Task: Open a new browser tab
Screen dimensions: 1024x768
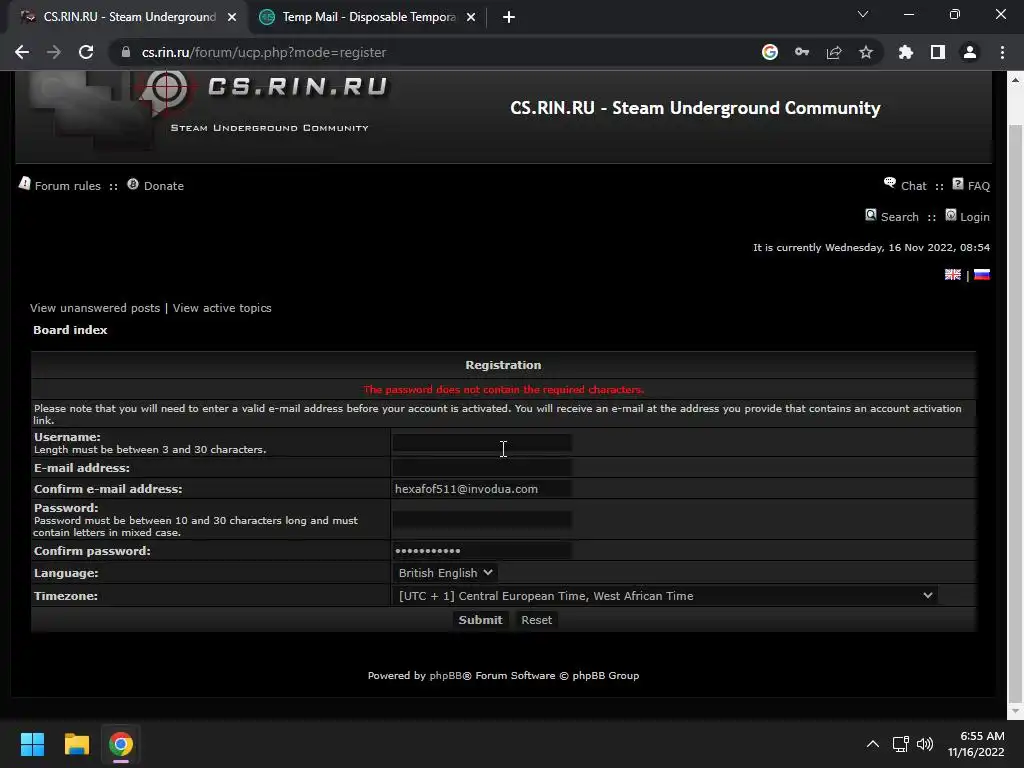Action: 509,17
